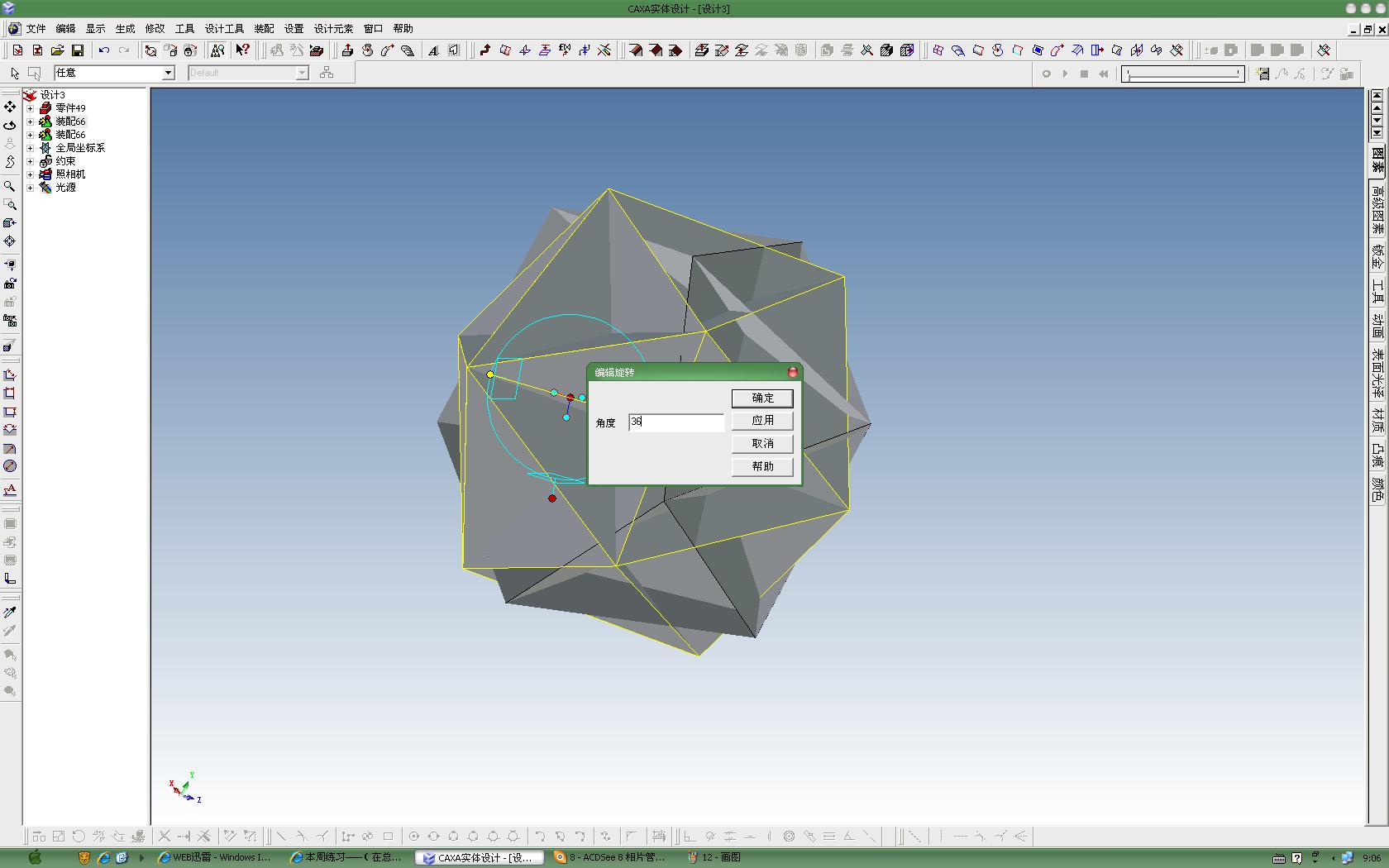Click the save floppy disk icon
The width and height of the screenshot is (1389, 868).
pos(78,50)
